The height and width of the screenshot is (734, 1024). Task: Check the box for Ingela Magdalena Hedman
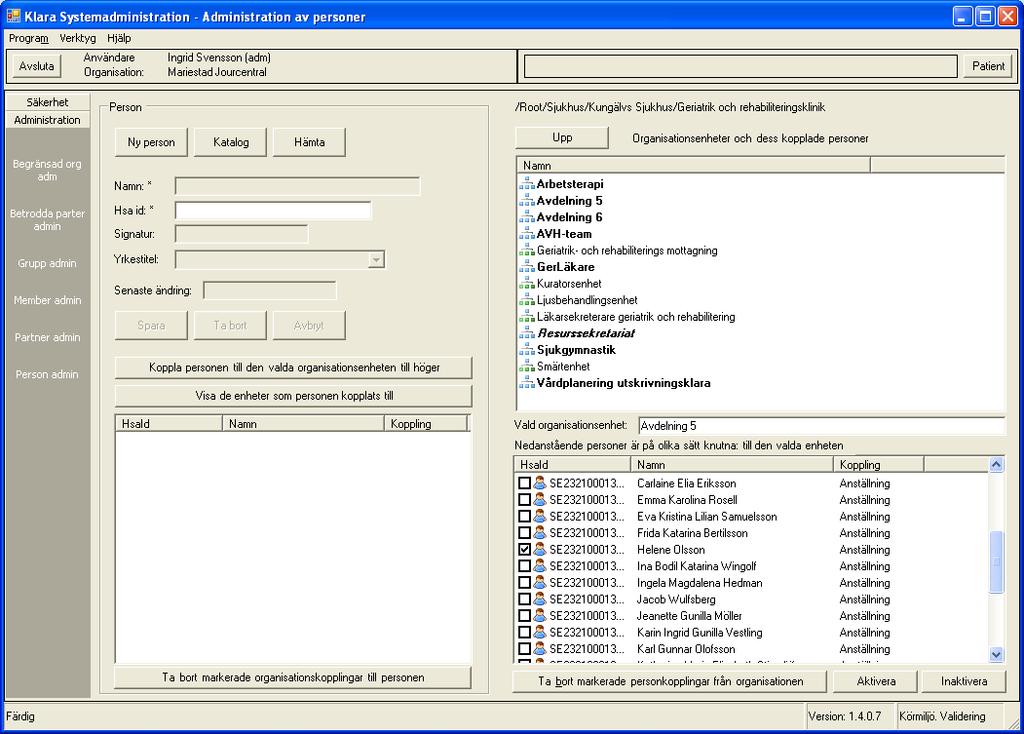click(524, 582)
